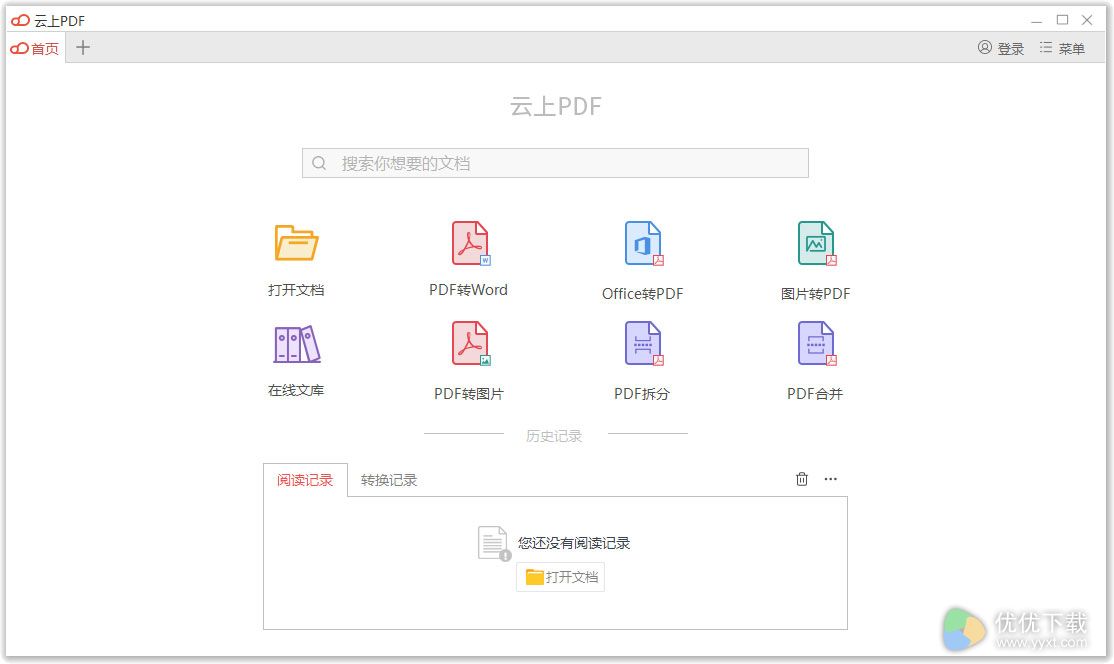Click the 图片转PDF label text
This screenshot has width=1114, height=664.
click(816, 294)
